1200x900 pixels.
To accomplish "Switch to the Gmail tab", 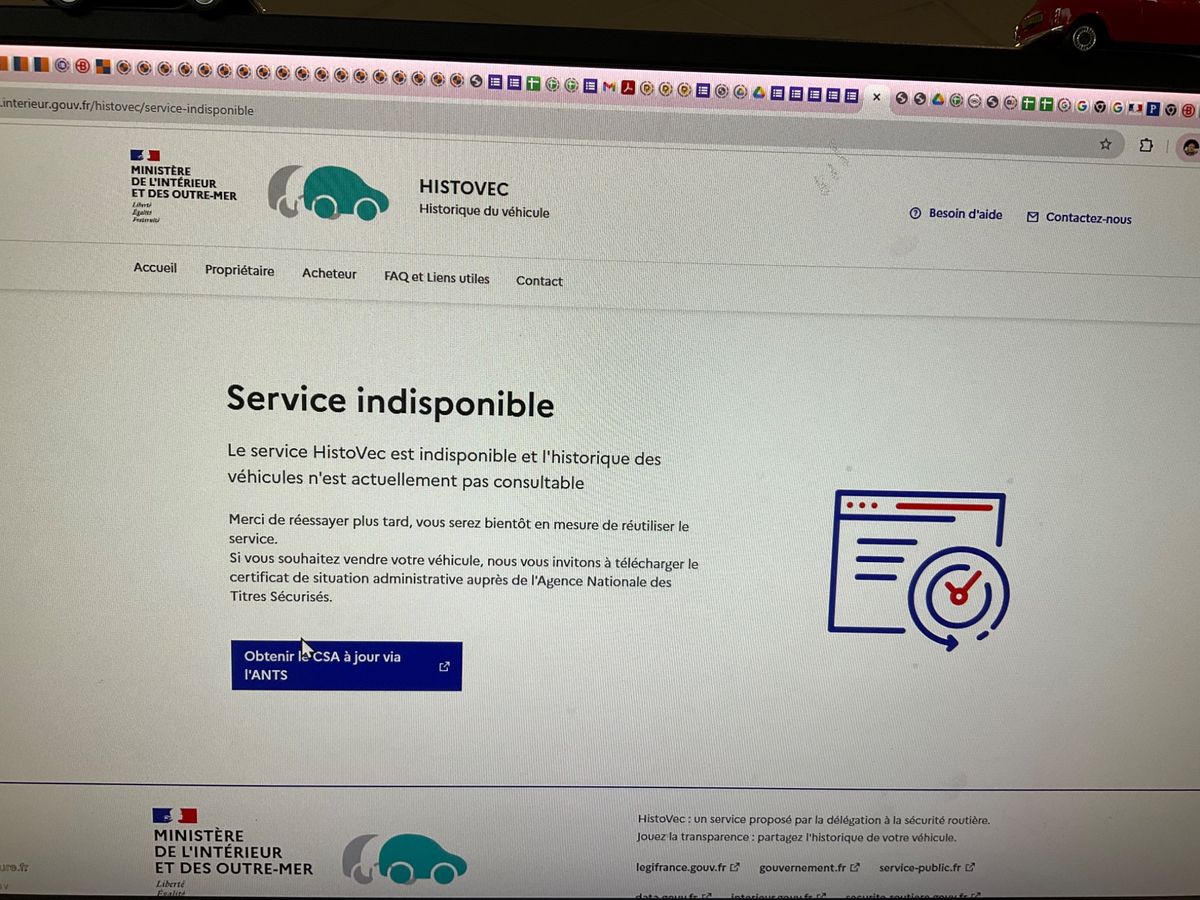I will [609, 87].
